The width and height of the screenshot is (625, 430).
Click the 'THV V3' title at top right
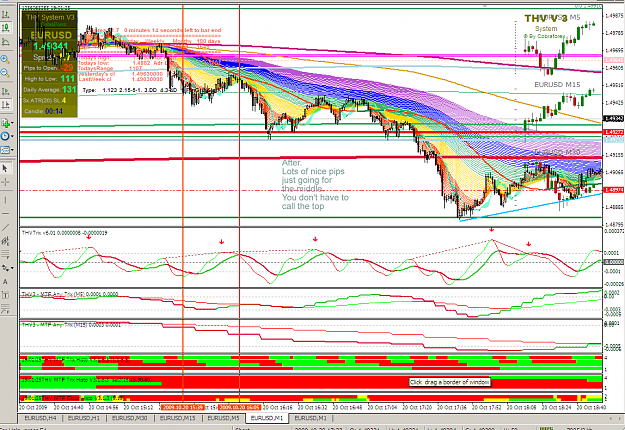coord(546,18)
